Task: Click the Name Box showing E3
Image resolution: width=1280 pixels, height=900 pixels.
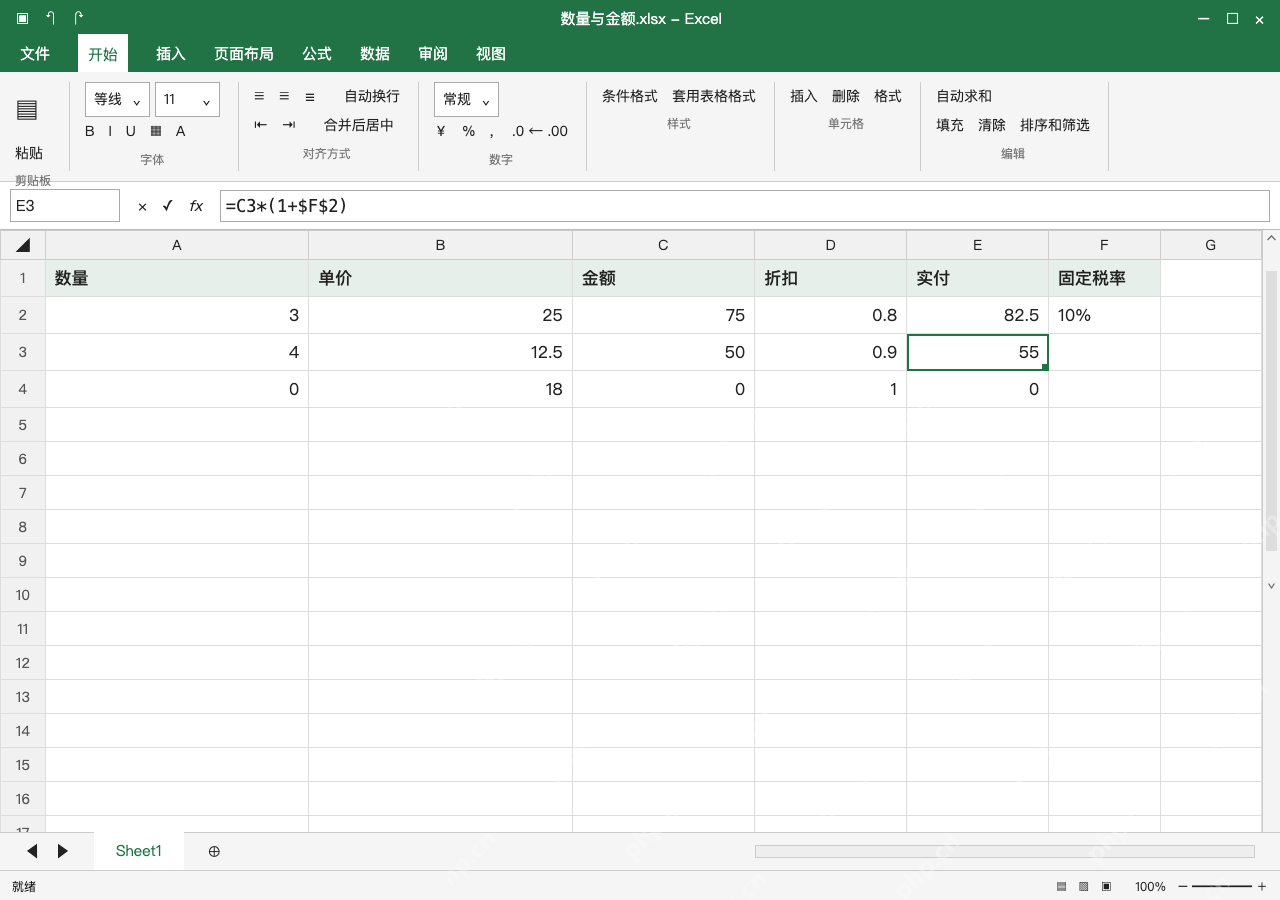Action: click(x=65, y=206)
